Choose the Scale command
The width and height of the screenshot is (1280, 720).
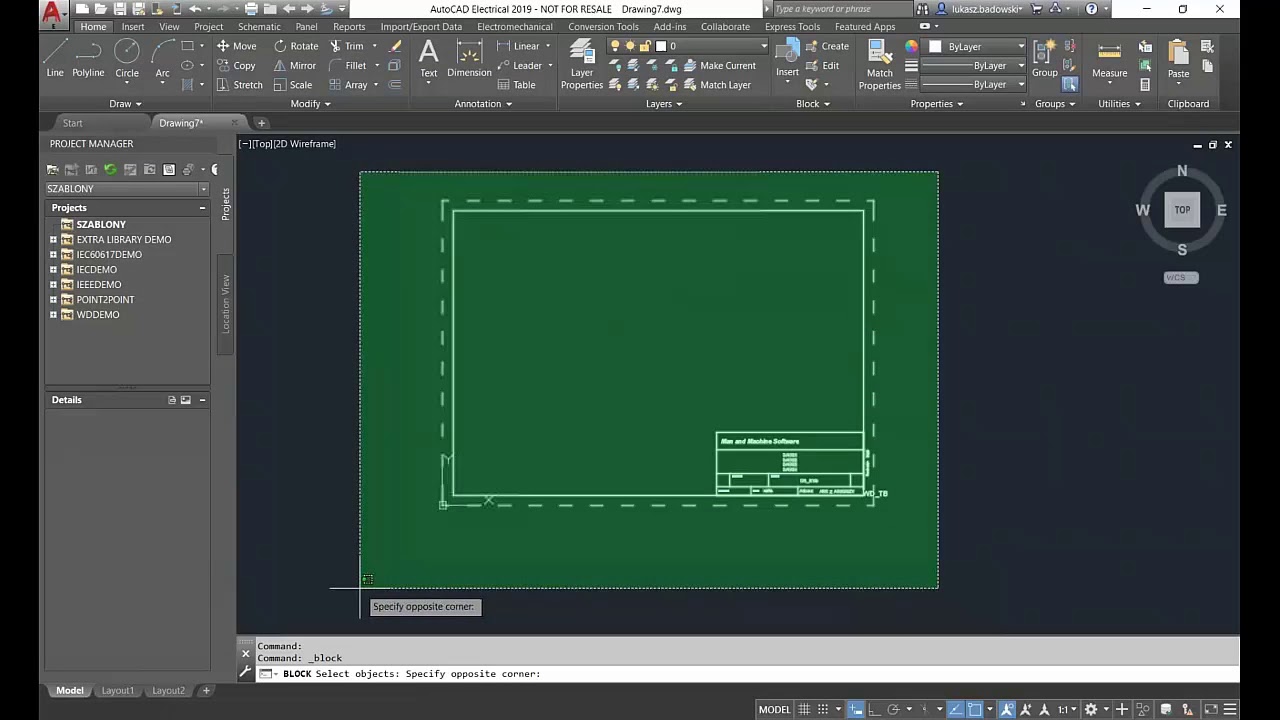pyautogui.click(x=293, y=85)
